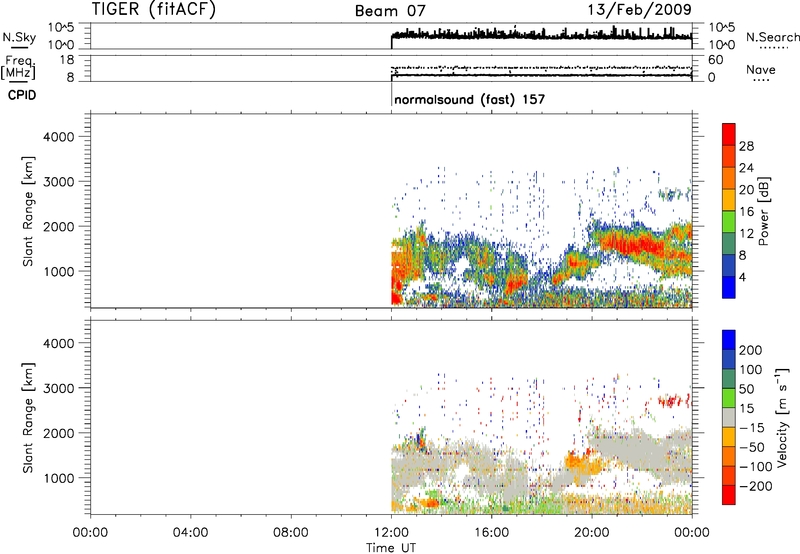Viewport: 800px width, 554px height.
Task: Click the "N.Sky" legend label
Action: click(19, 37)
